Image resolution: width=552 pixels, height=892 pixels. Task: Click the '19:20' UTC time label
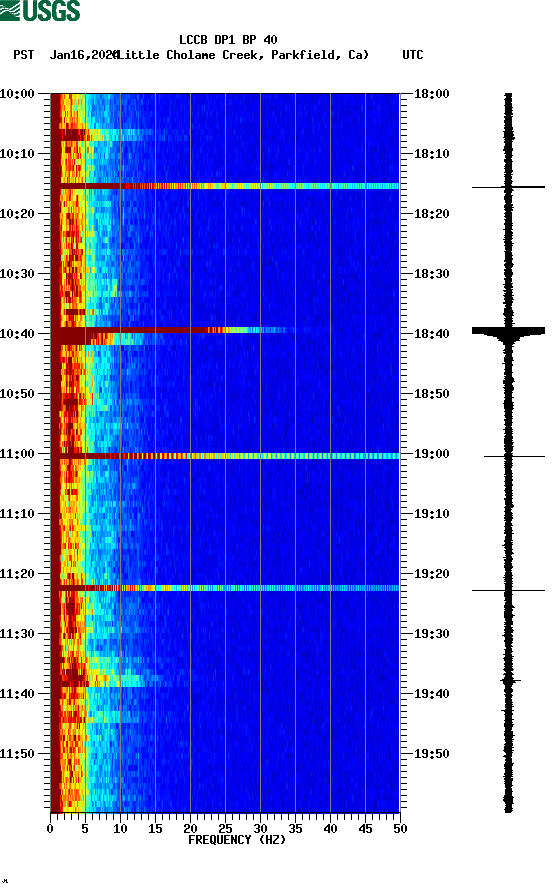pyautogui.click(x=431, y=573)
